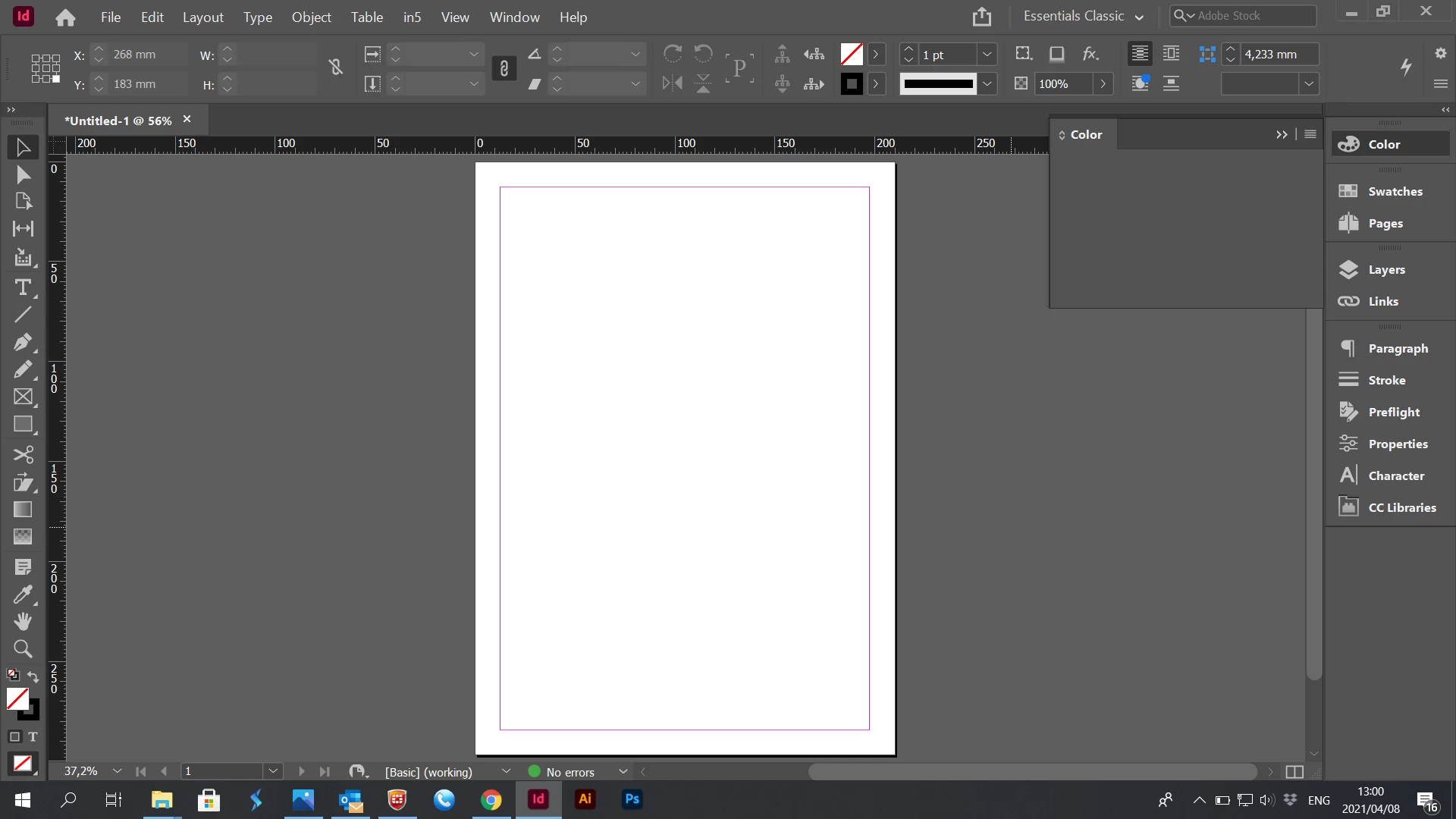The width and height of the screenshot is (1456, 819).
Task: Click the stroke color swatch in control bar
Action: (852, 84)
